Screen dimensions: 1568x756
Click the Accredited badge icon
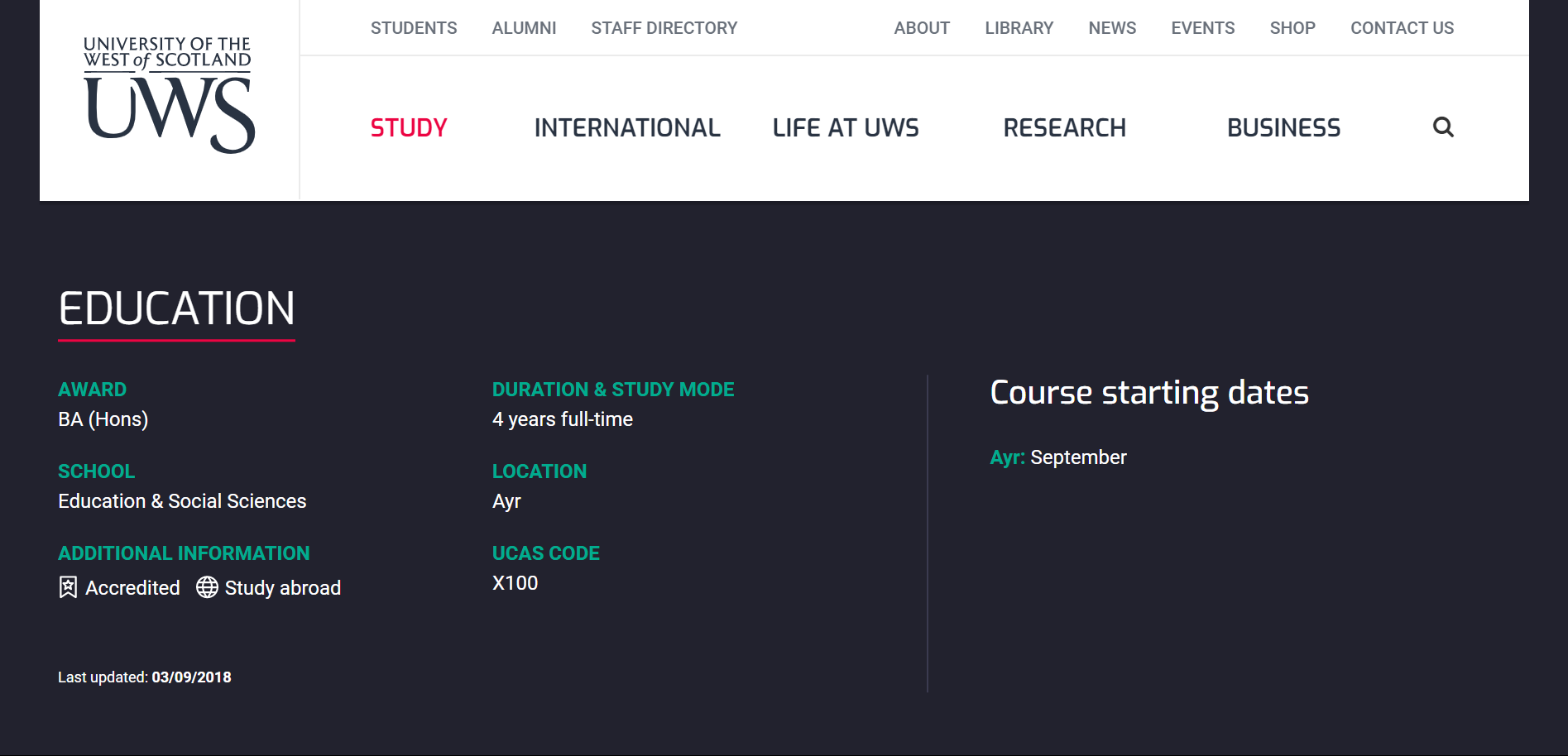coord(68,587)
